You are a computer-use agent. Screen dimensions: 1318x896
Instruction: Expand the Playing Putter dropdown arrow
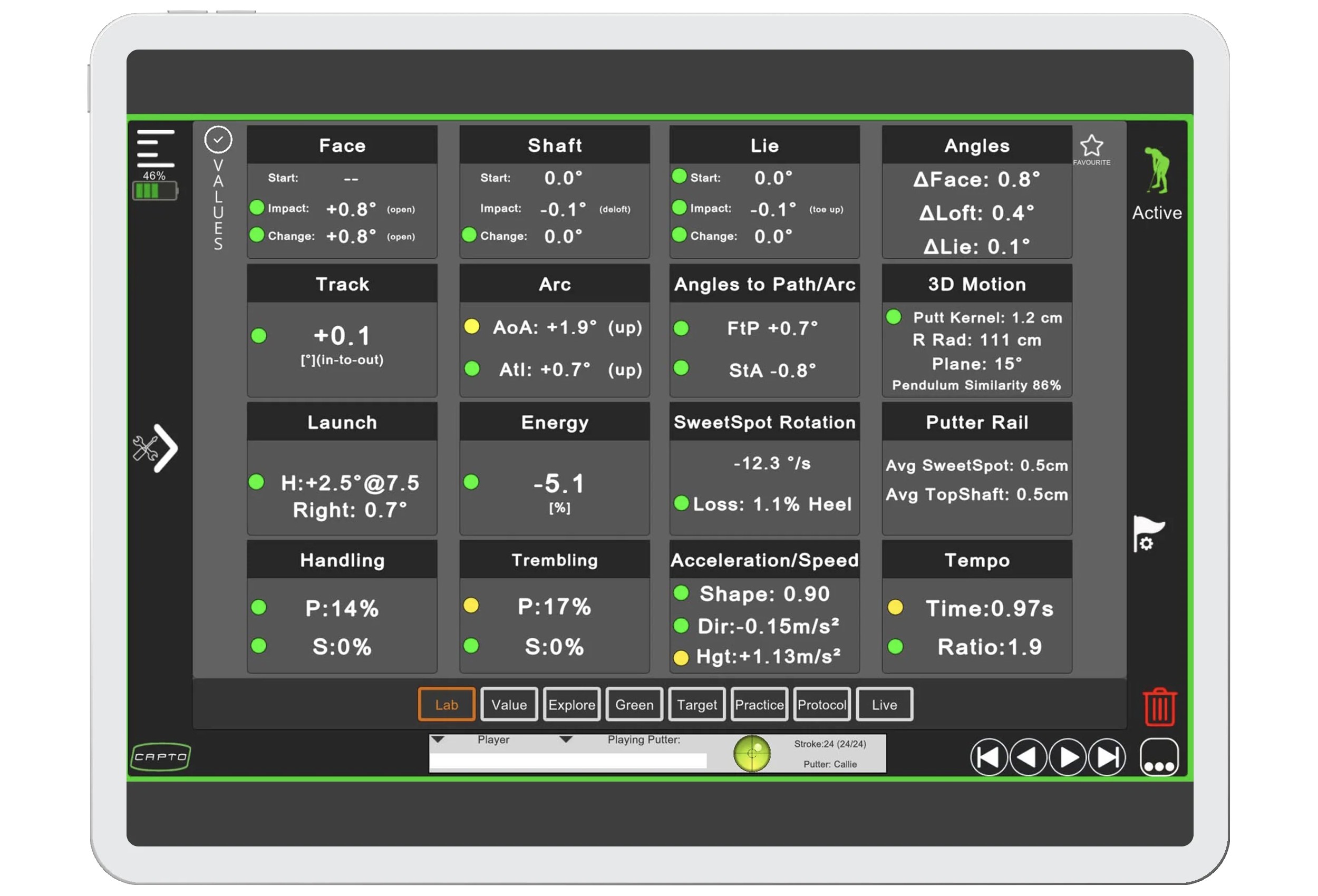(x=566, y=739)
